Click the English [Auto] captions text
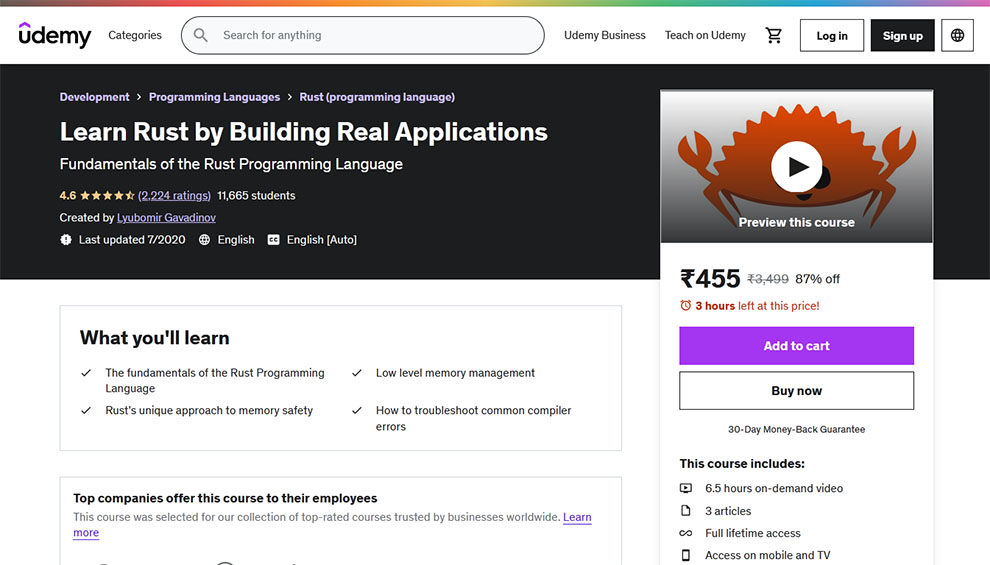 321,240
